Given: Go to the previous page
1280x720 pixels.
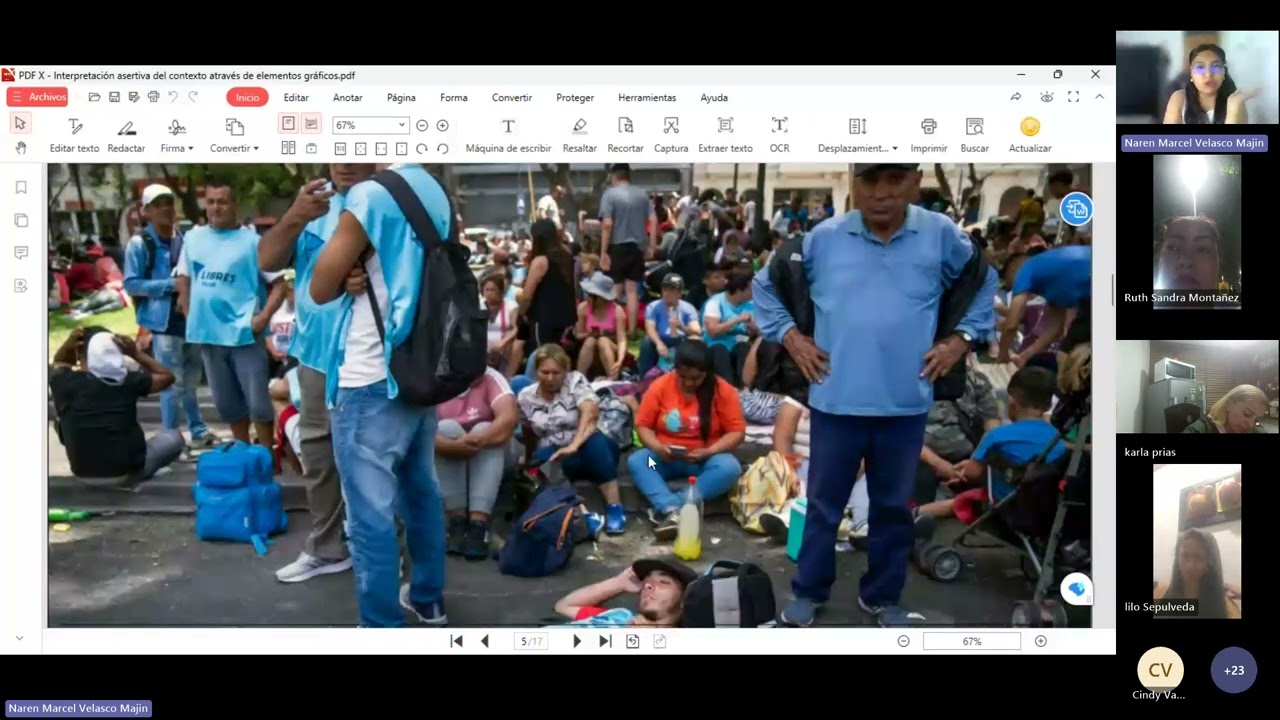Looking at the screenshot, I should click(x=485, y=641).
